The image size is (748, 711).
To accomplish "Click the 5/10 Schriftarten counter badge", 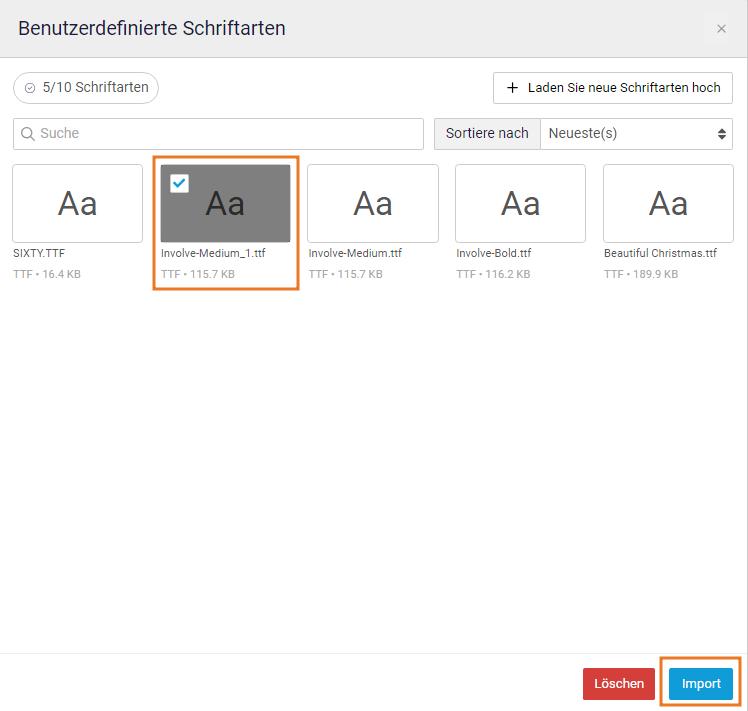I will (x=86, y=88).
